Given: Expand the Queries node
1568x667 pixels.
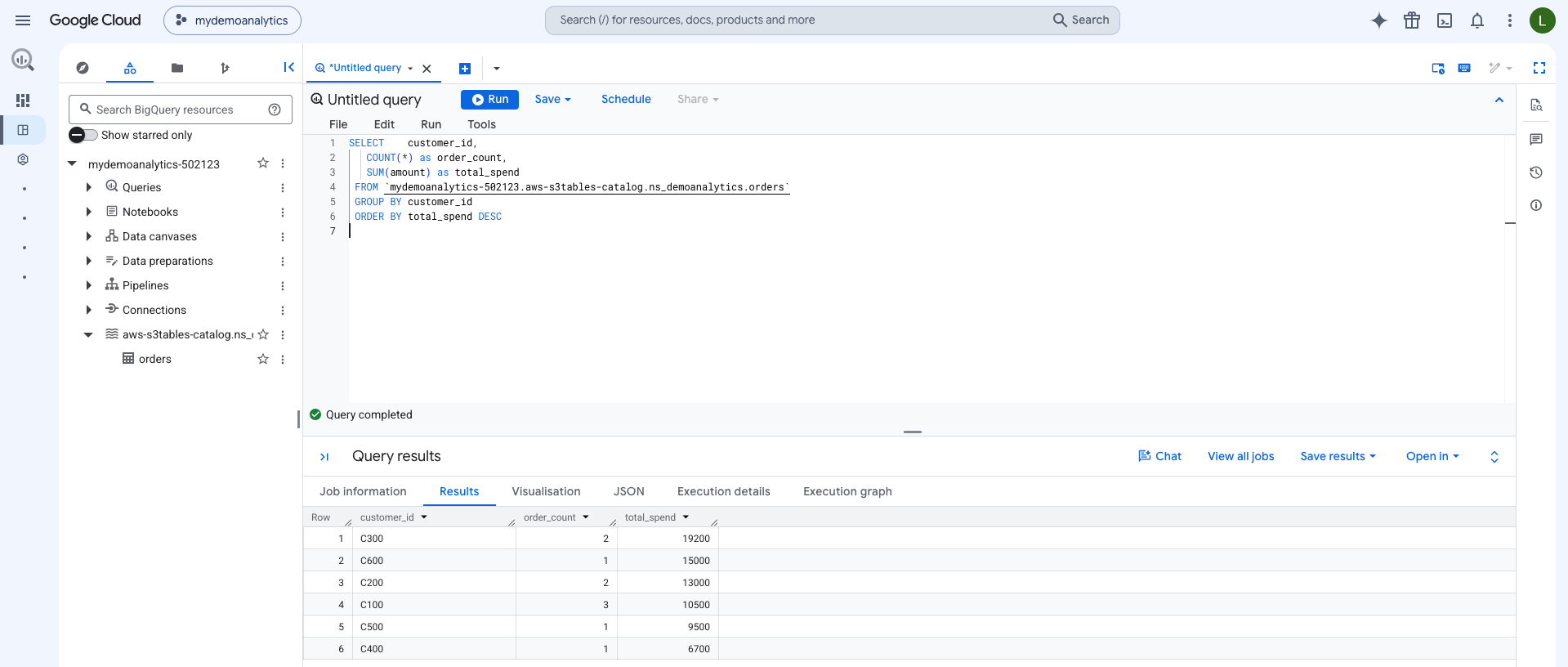Looking at the screenshot, I should click(88, 187).
